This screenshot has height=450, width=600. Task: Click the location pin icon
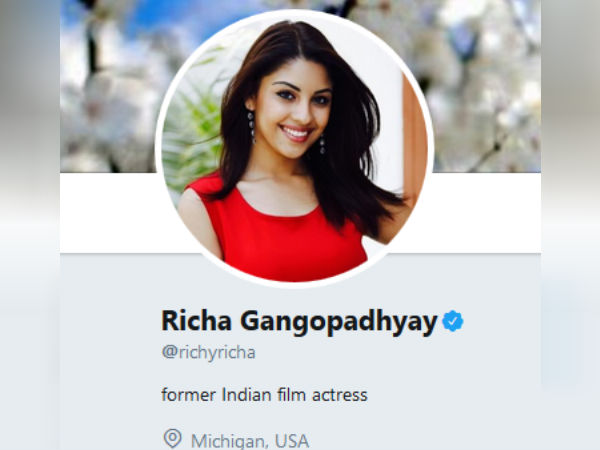[x=172, y=439]
